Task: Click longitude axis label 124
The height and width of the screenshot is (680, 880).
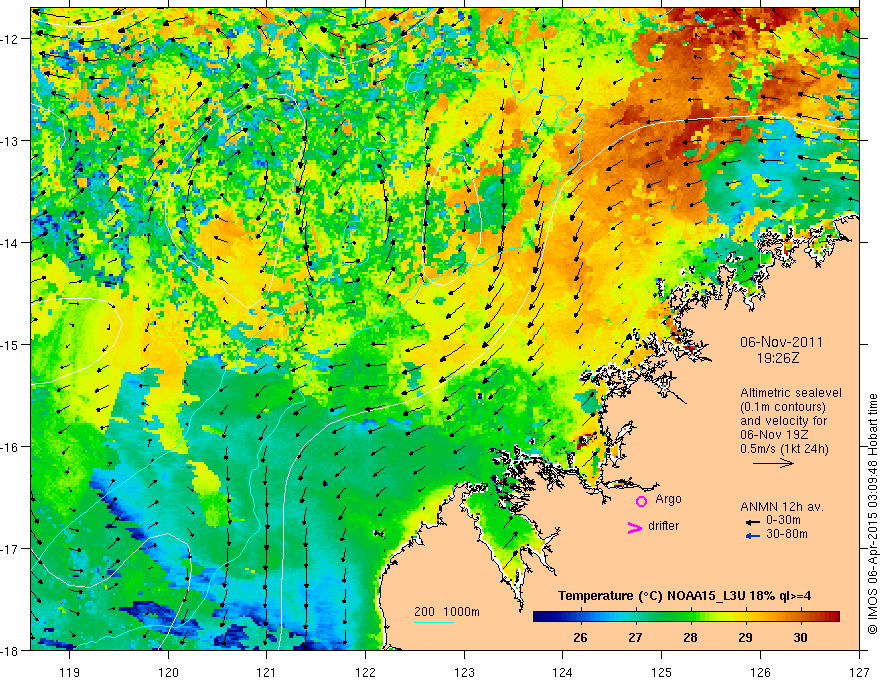Action: 563,672
